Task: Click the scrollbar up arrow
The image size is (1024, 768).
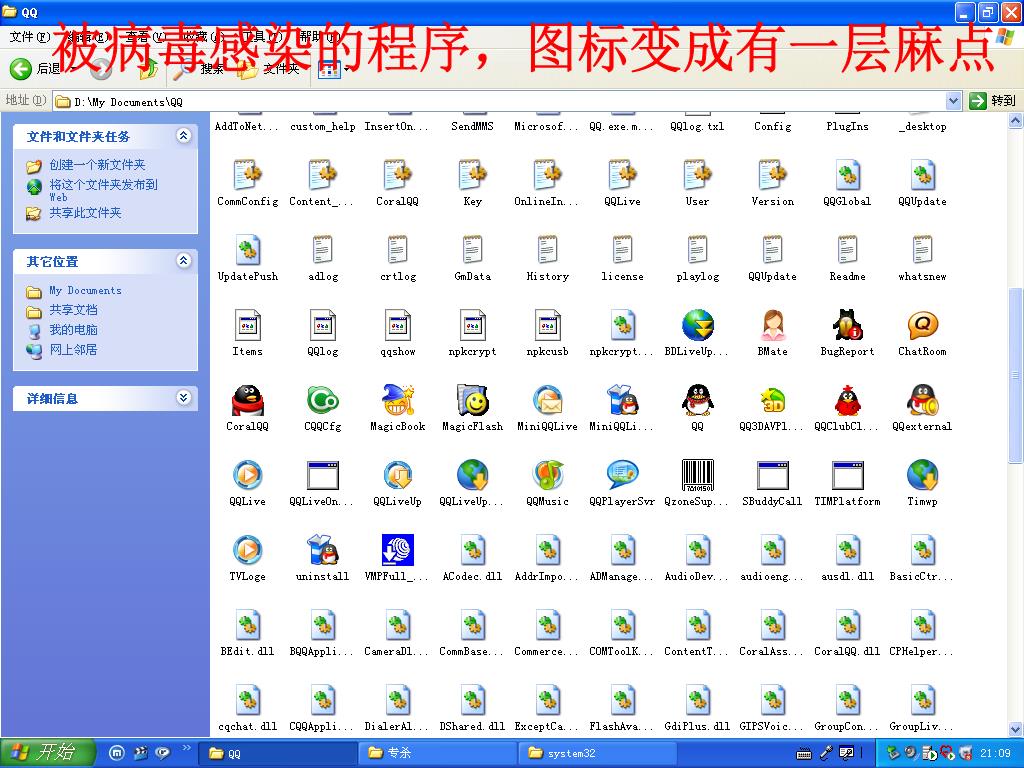Action: click(1016, 121)
